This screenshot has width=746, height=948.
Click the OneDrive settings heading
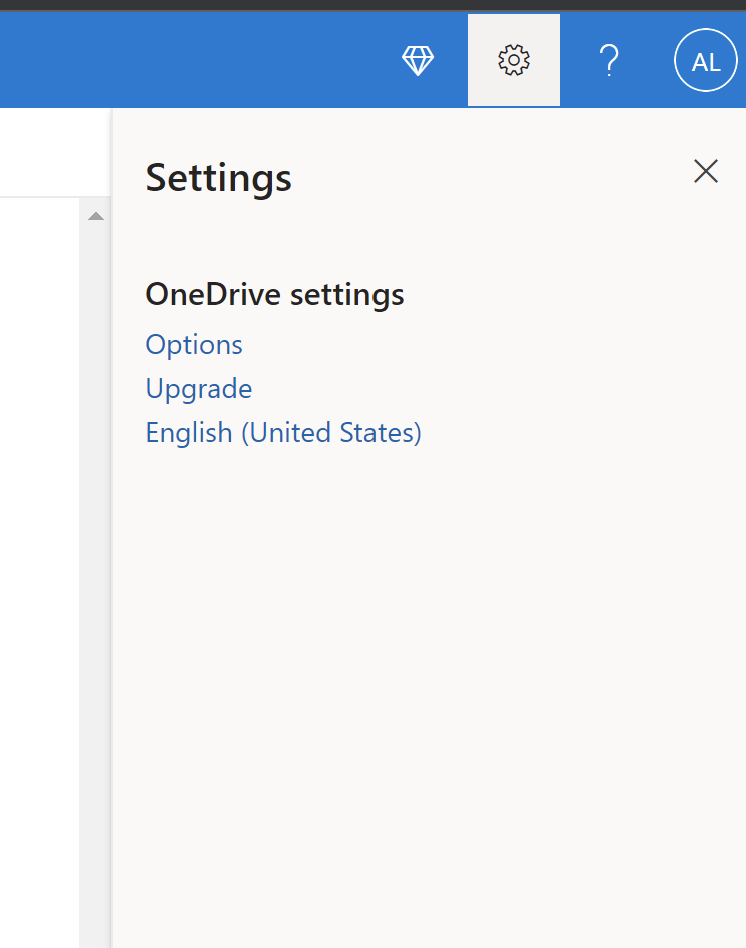coord(275,295)
